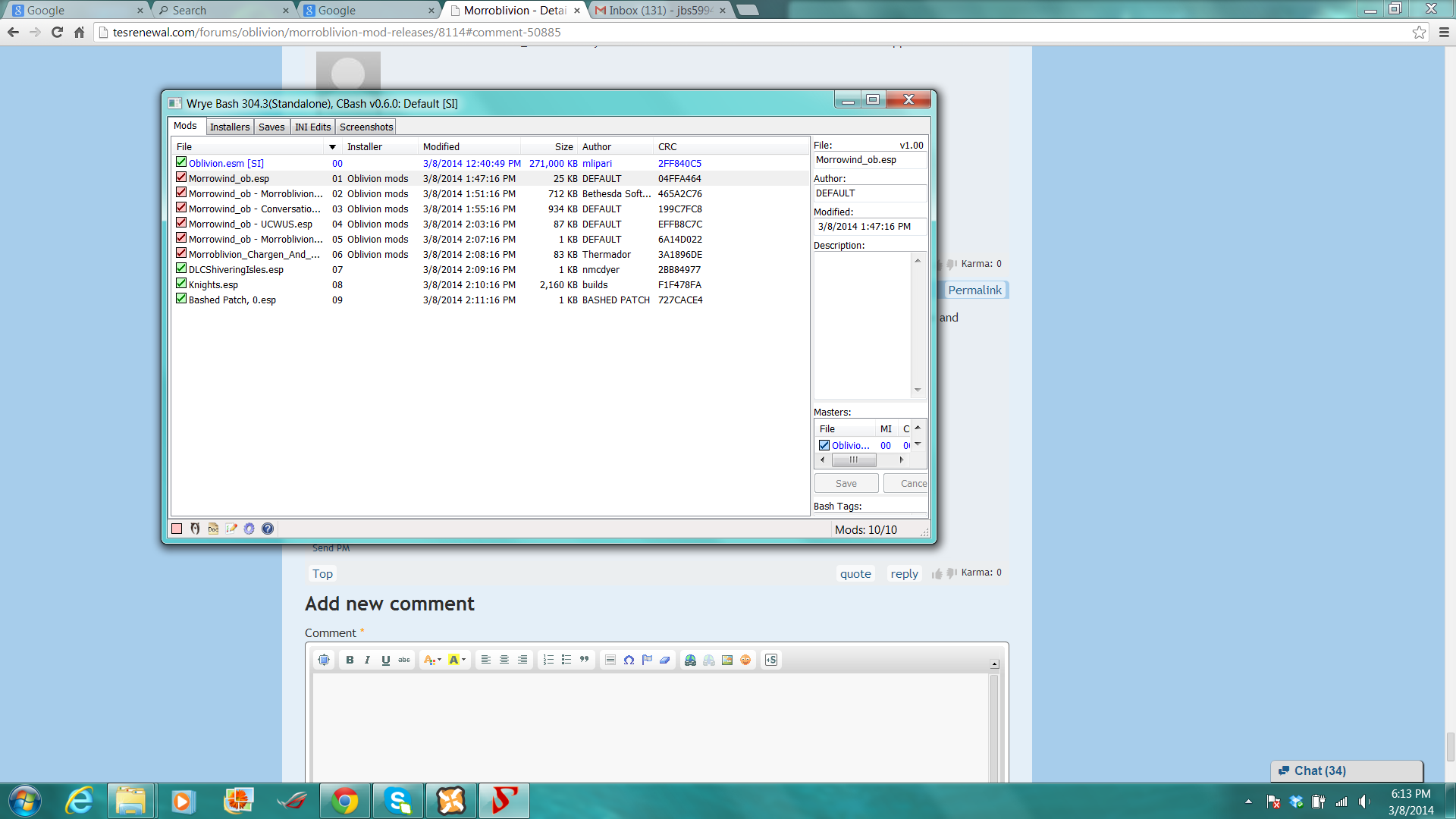1456x819 pixels.
Task: Toggle checkbox for Morrowind_ob - UCWUS.esp
Action: (x=181, y=223)
